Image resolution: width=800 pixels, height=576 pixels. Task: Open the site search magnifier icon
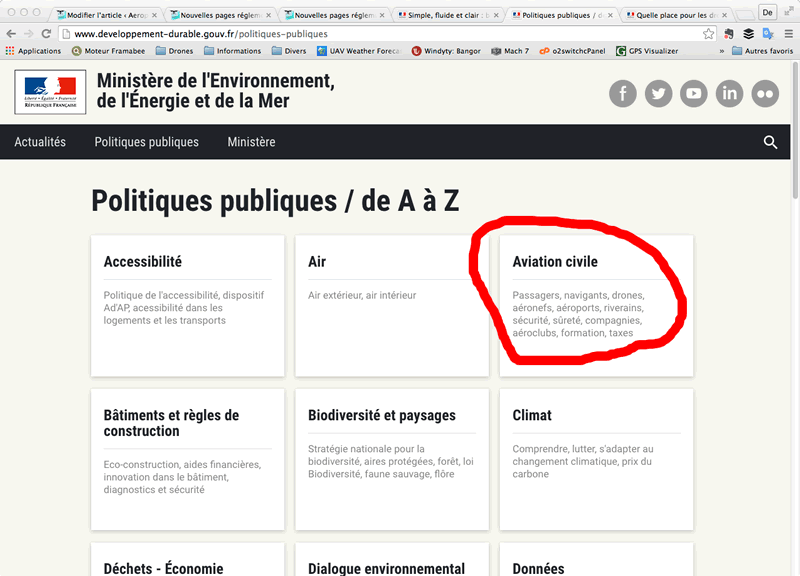coord(770,142)
